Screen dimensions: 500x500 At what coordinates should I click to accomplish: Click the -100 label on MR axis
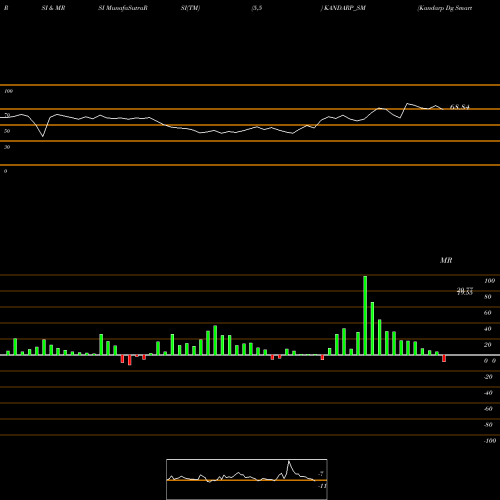(x=490, y=441)
